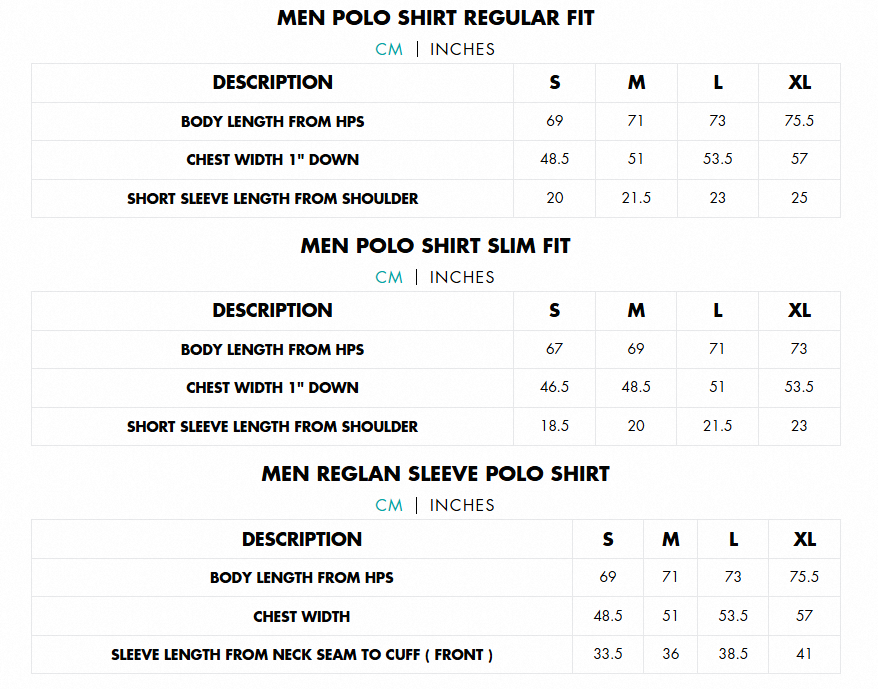The width and height of the screenshot is (878, 689).
Task: Select INCHES unit for Slim Fit table
Action: (x=462, y=277)
